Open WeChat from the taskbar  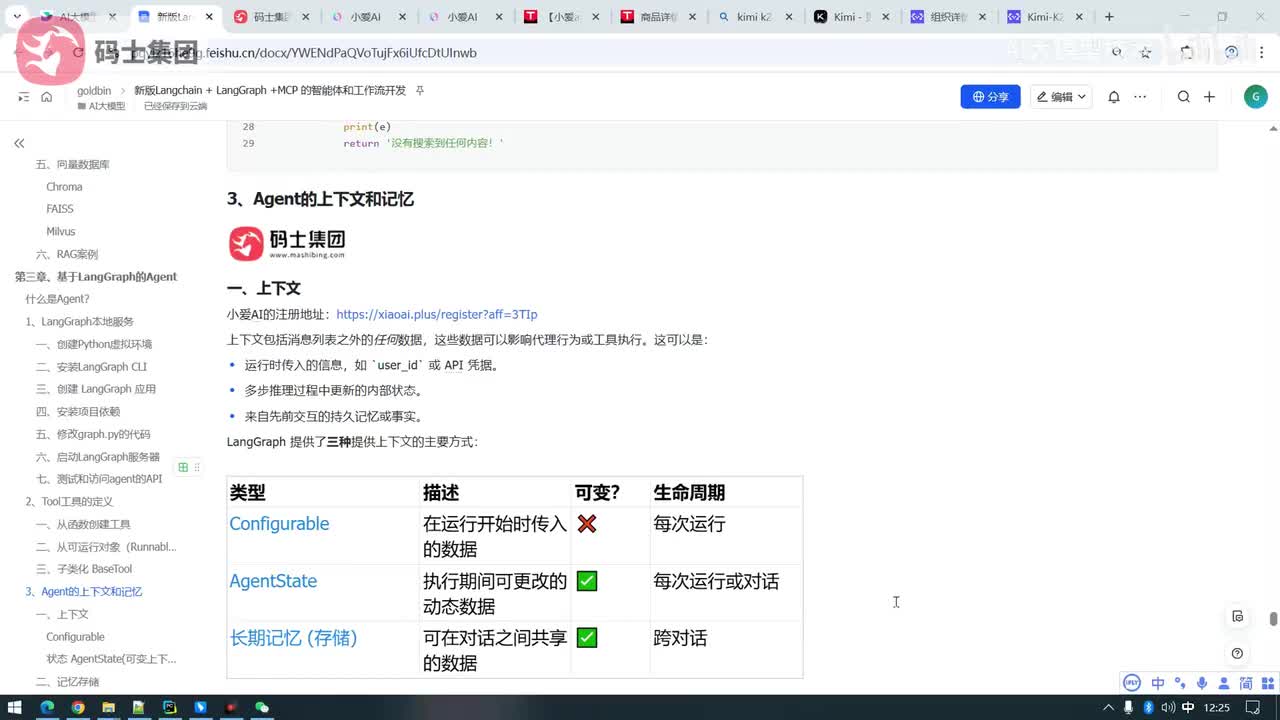click(x=262, y=708)
